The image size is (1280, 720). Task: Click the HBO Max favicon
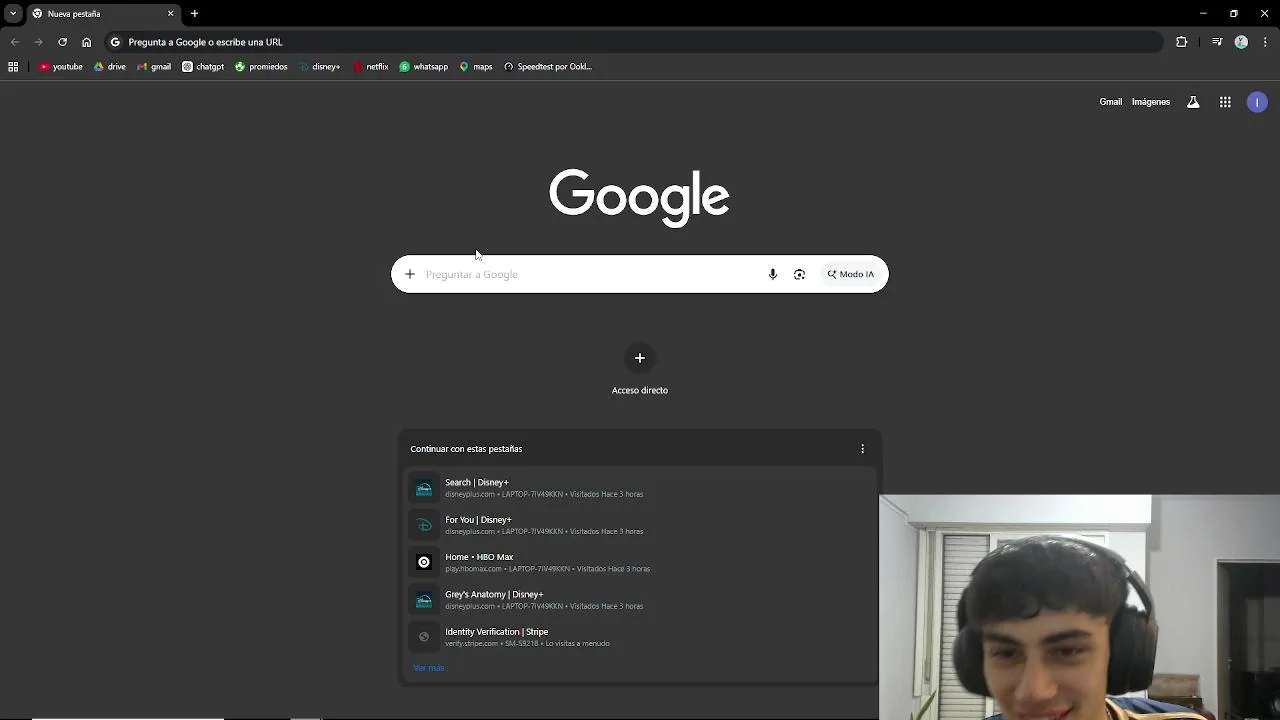tap(424, 562)
